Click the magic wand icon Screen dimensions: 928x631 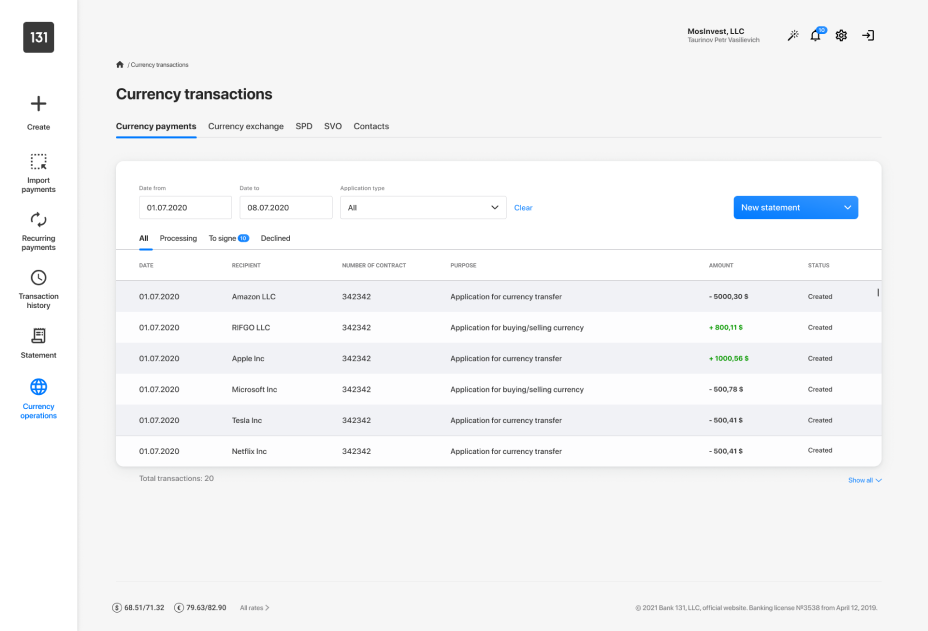[793, 36]
